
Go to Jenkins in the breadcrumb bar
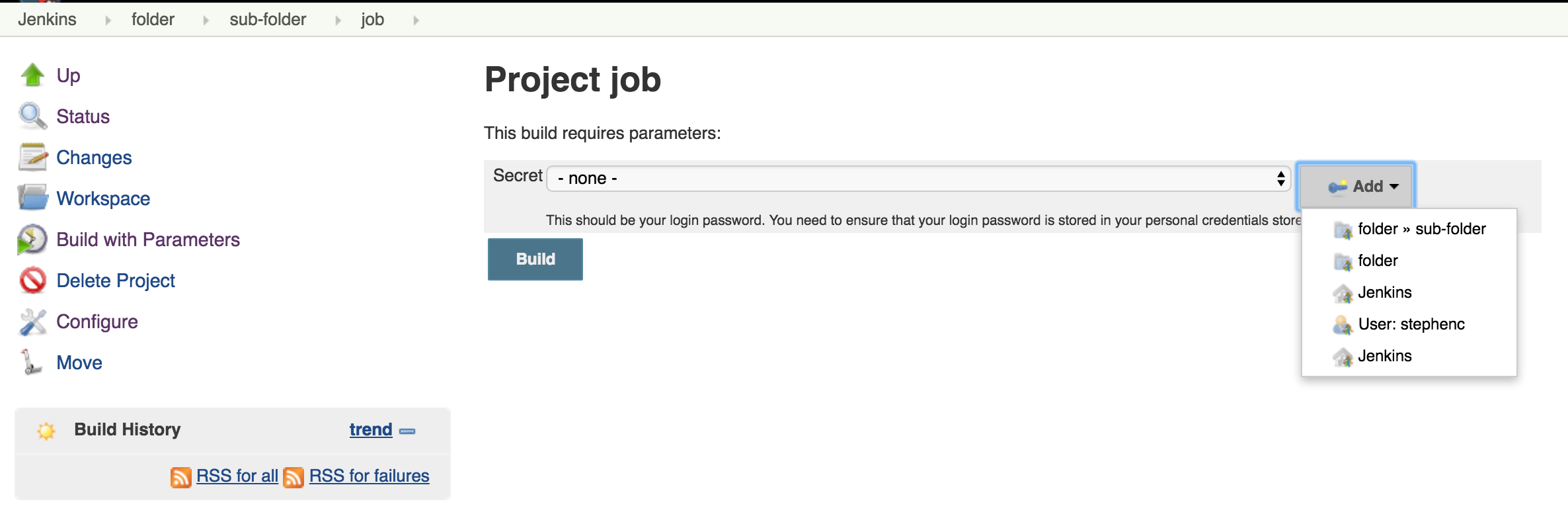pos(47,20)
